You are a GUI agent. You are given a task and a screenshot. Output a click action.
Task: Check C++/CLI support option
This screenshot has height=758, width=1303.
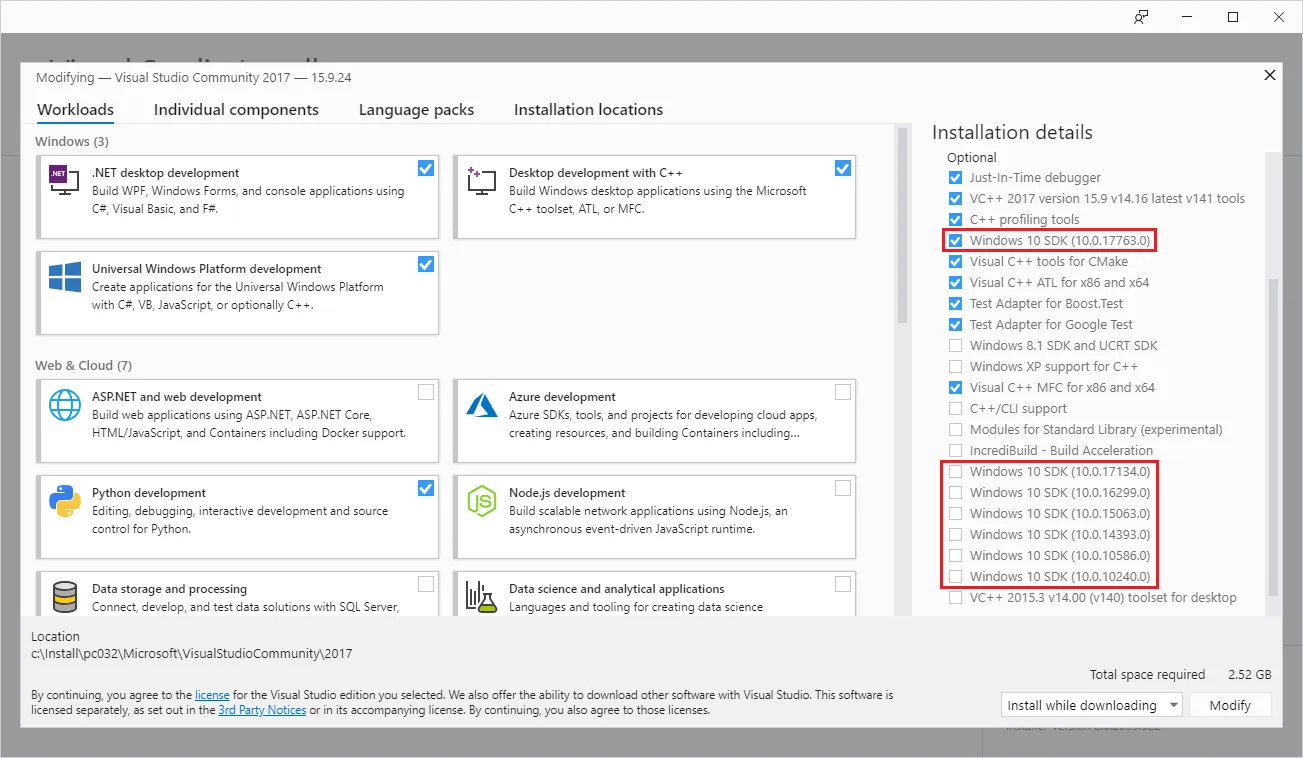[955, 409]
